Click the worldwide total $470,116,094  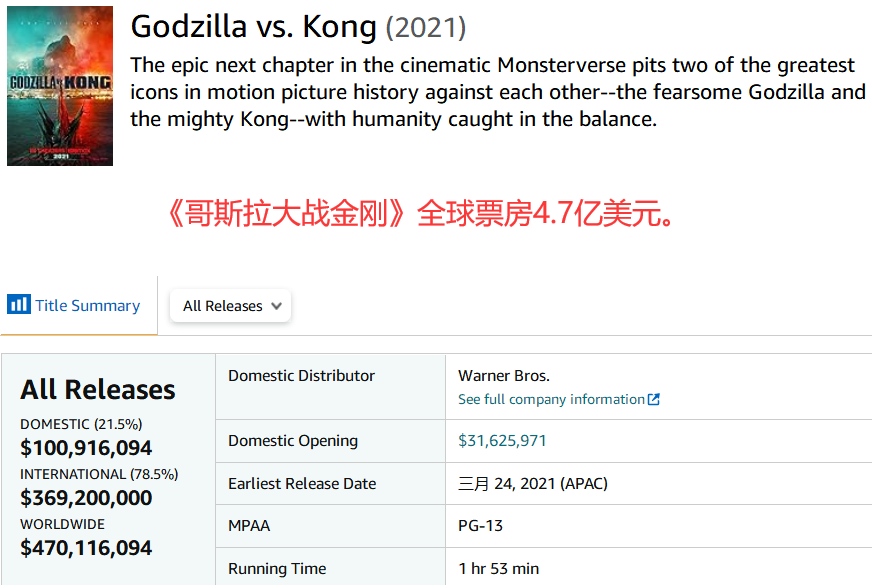[86, 548]
